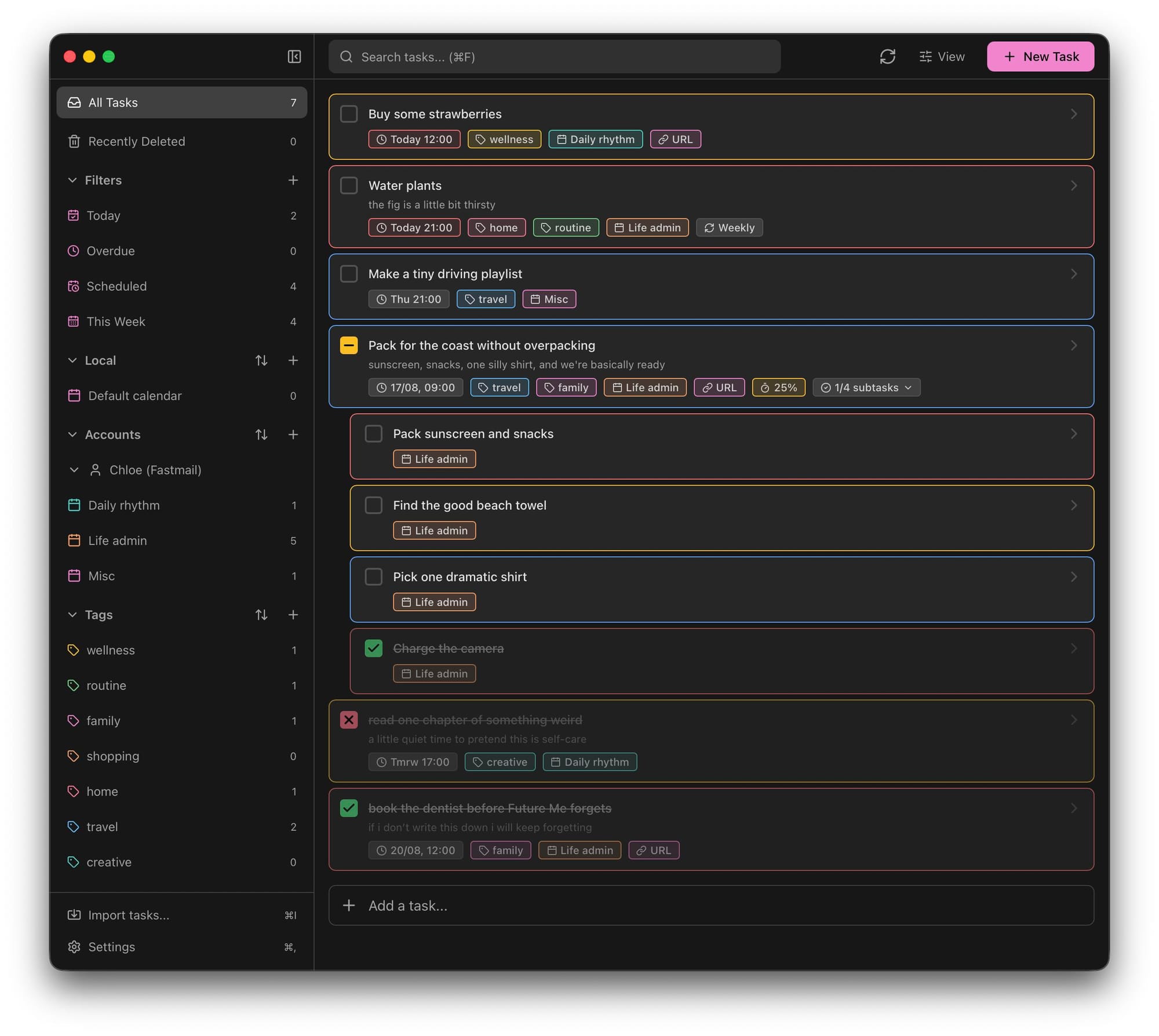
Task: Check off Buy some strawberries
Action: click(349, 114)
